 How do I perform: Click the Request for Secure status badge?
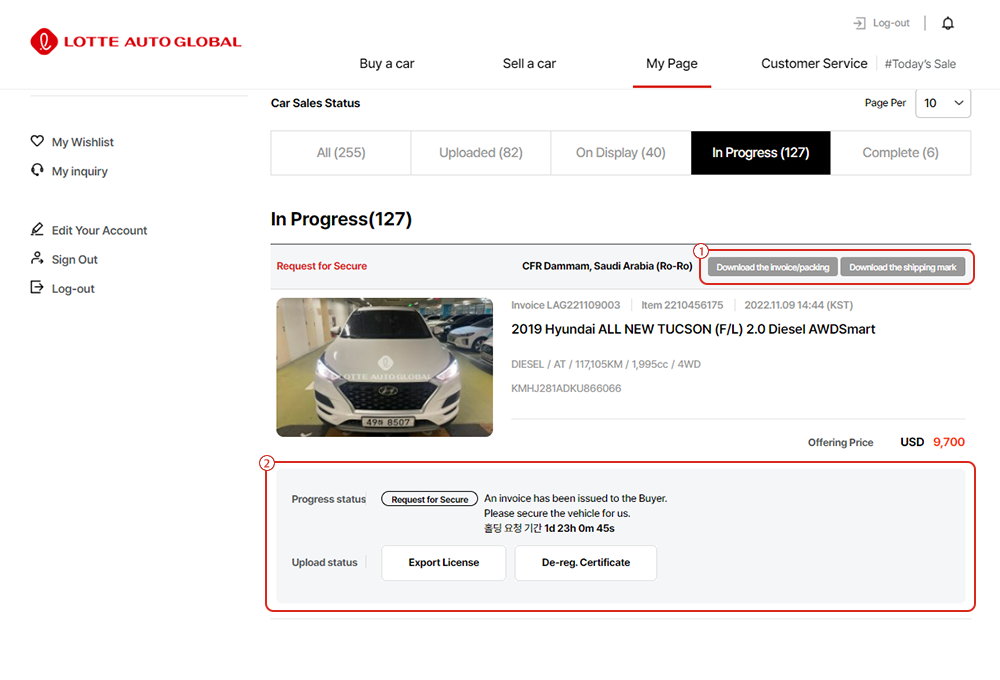(x=429, y=499)
